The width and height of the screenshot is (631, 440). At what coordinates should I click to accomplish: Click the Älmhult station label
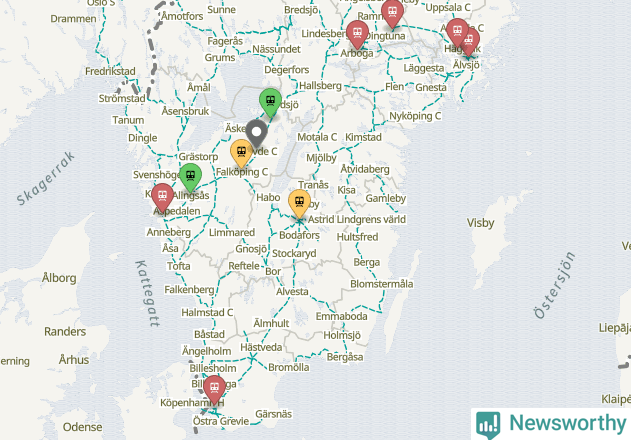pos(271,323)
